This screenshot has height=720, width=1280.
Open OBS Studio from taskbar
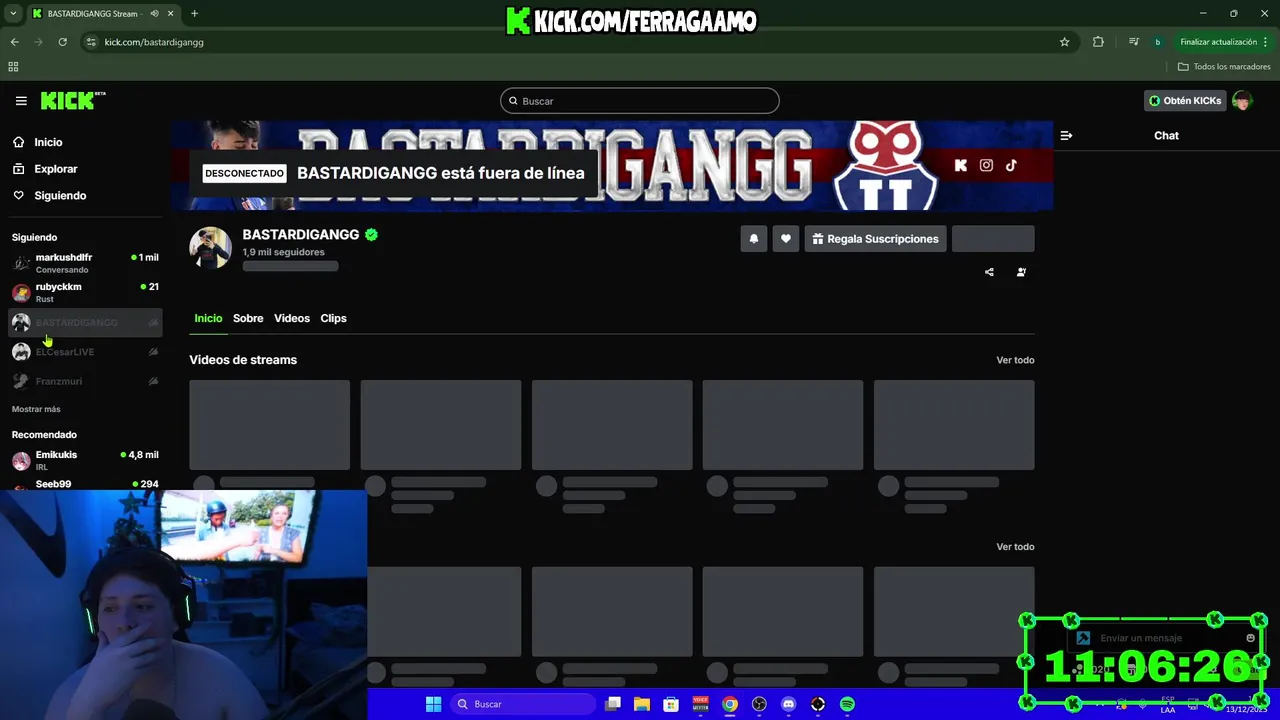(x=759, y=704)
